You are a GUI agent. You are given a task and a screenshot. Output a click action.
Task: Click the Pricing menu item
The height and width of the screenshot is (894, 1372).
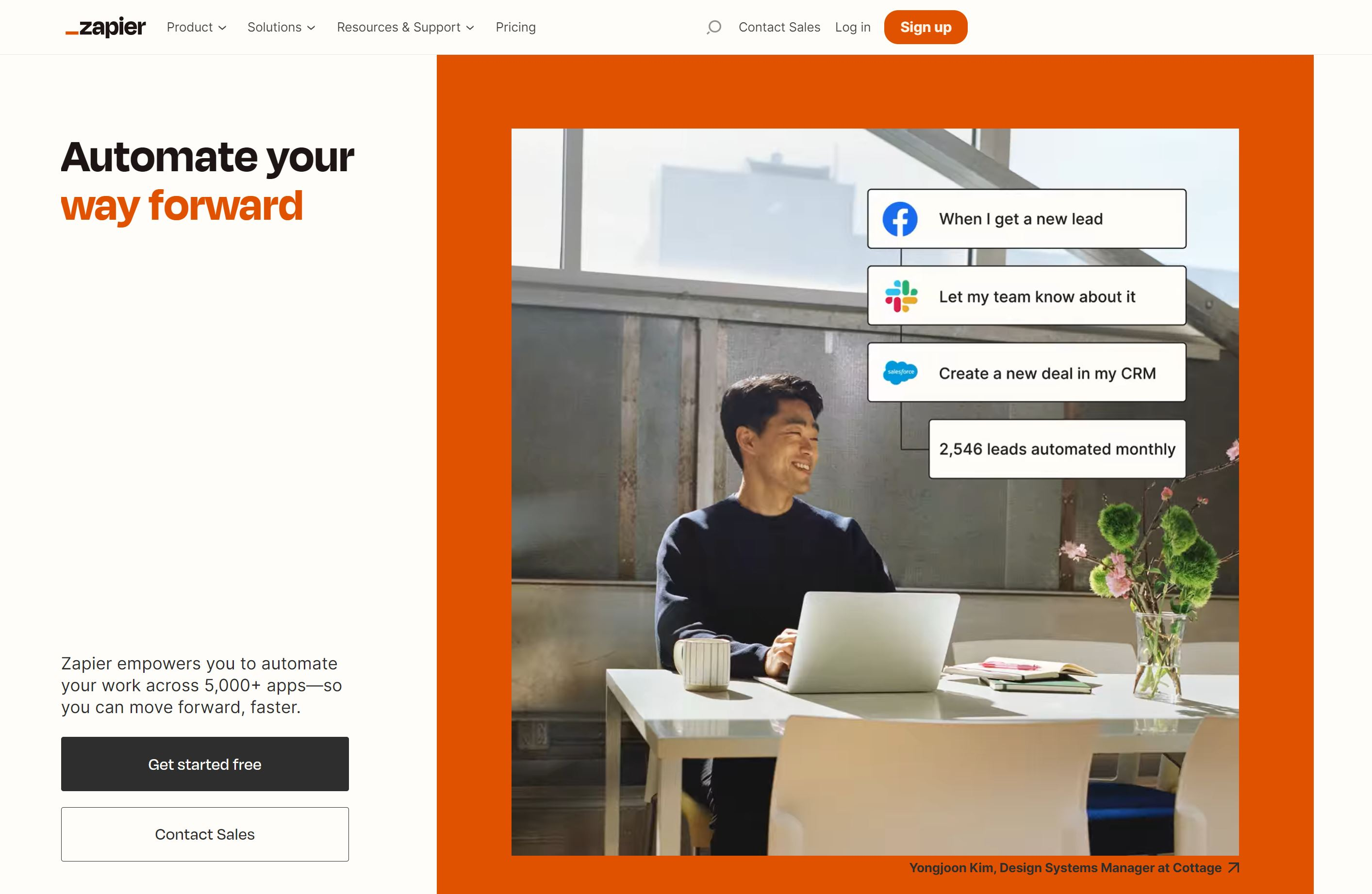click(515, 27)
